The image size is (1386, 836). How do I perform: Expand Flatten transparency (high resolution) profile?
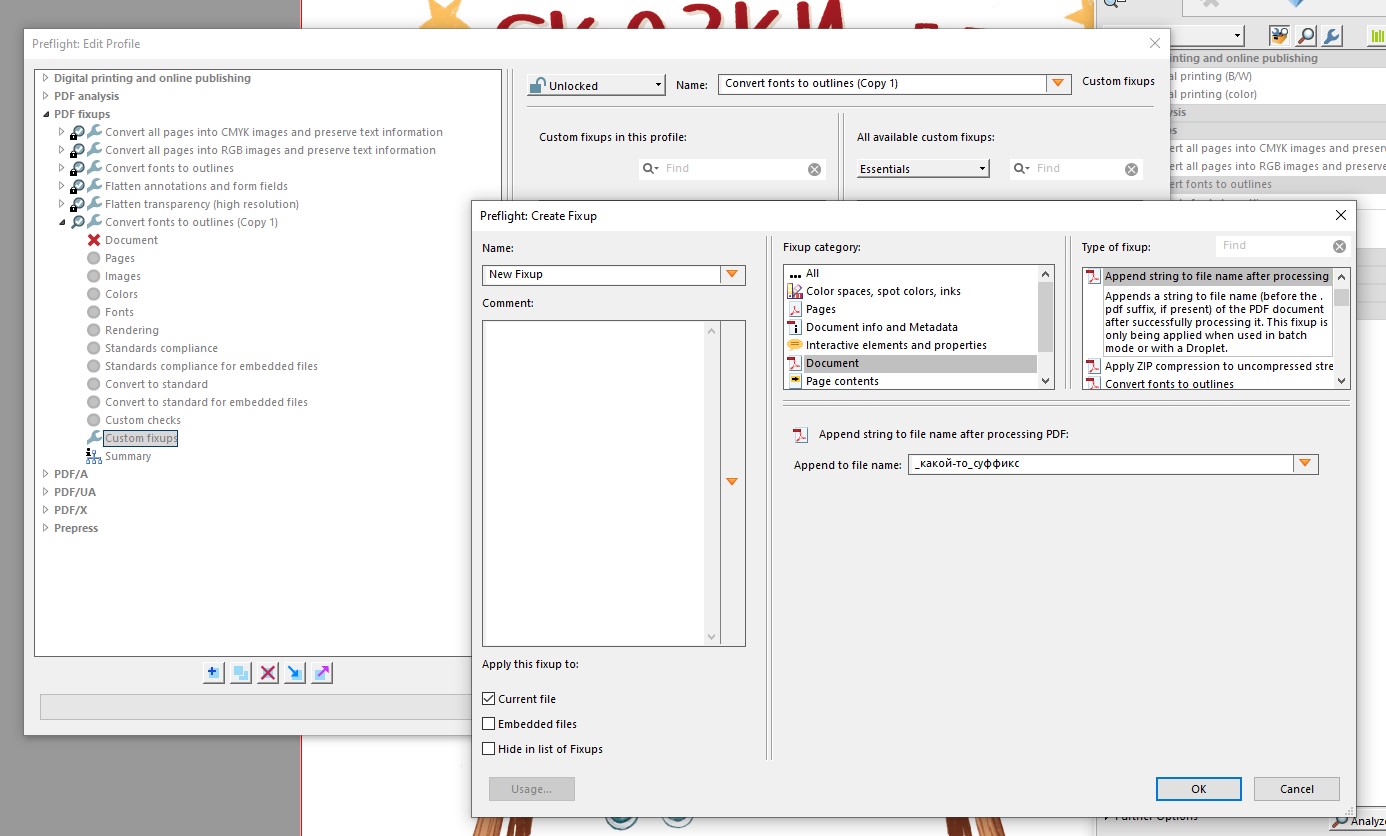pos(62,204)
